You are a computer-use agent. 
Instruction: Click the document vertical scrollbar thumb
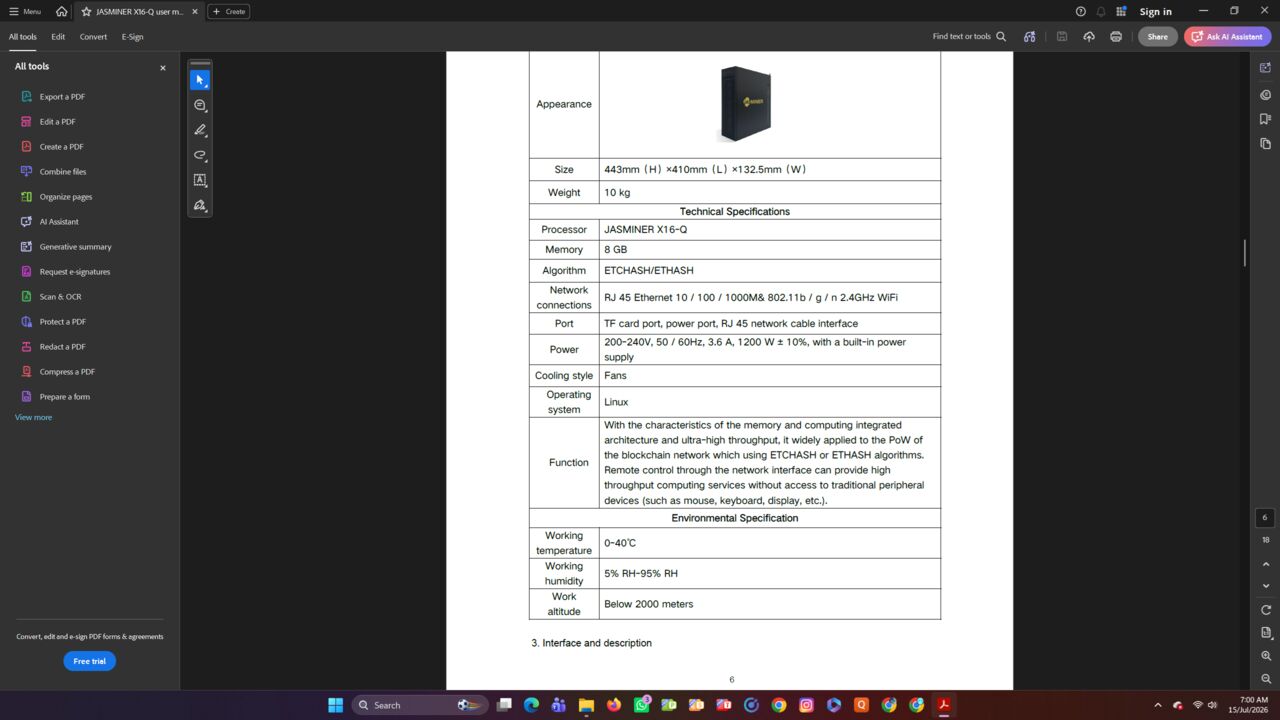pos(1245,253)
